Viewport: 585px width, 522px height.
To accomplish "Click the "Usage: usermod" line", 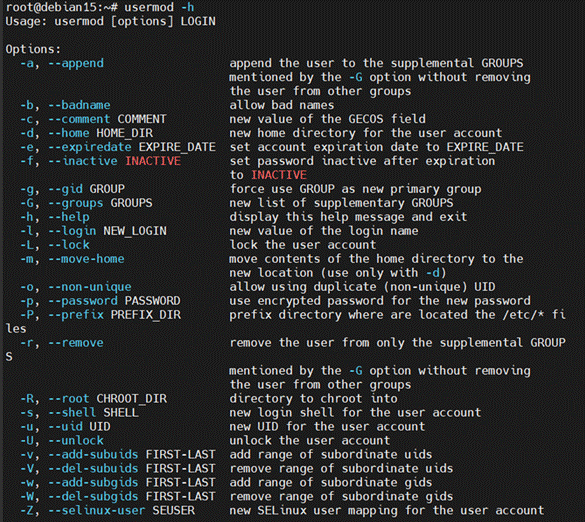I will pos(110,21).
